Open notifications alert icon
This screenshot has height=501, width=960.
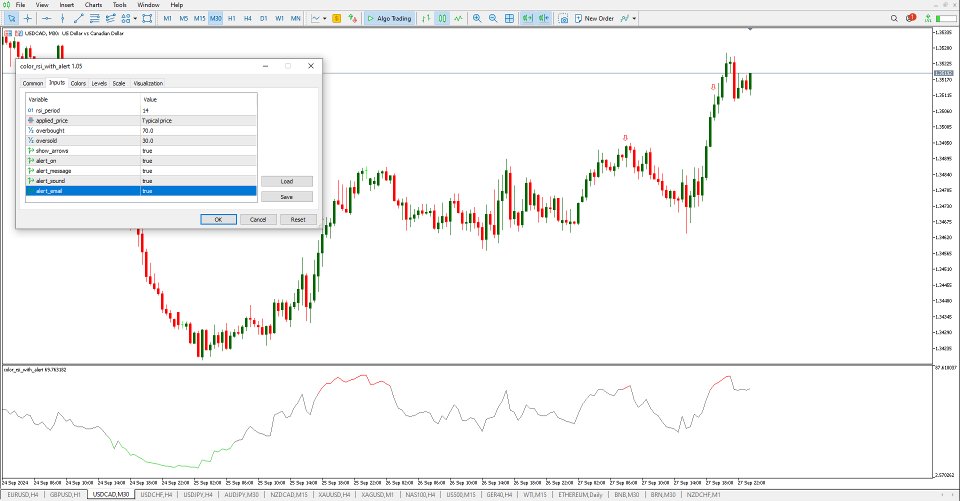click(x=911, y=18)
